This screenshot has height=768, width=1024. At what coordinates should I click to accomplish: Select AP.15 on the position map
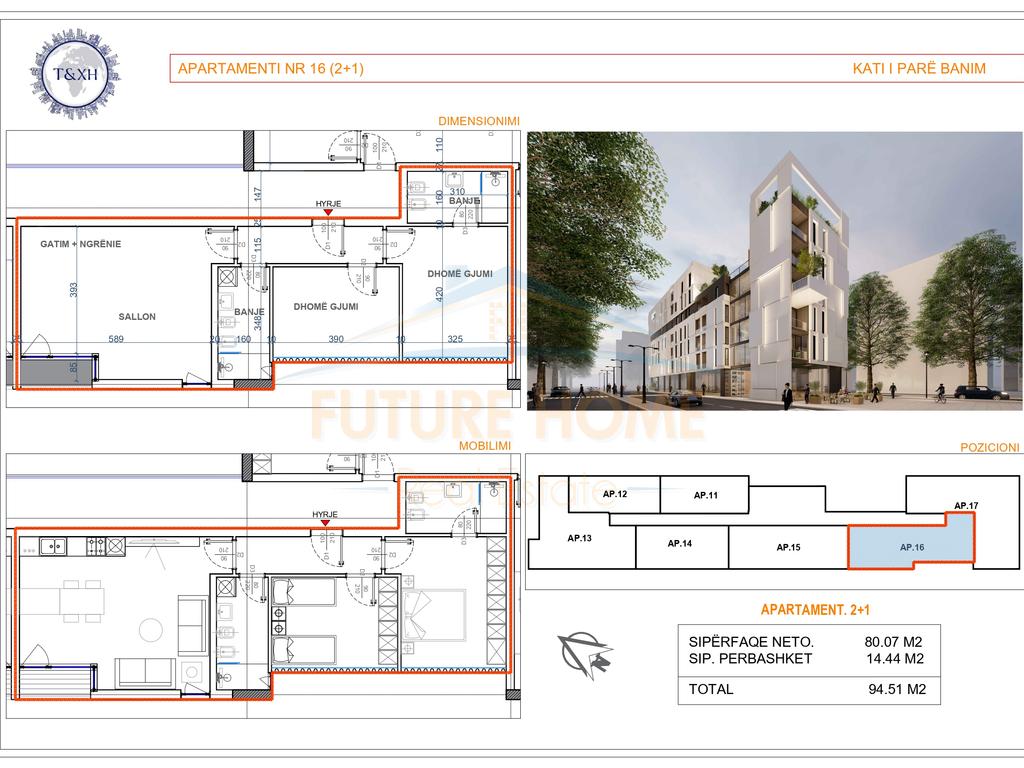pos(787,547)
